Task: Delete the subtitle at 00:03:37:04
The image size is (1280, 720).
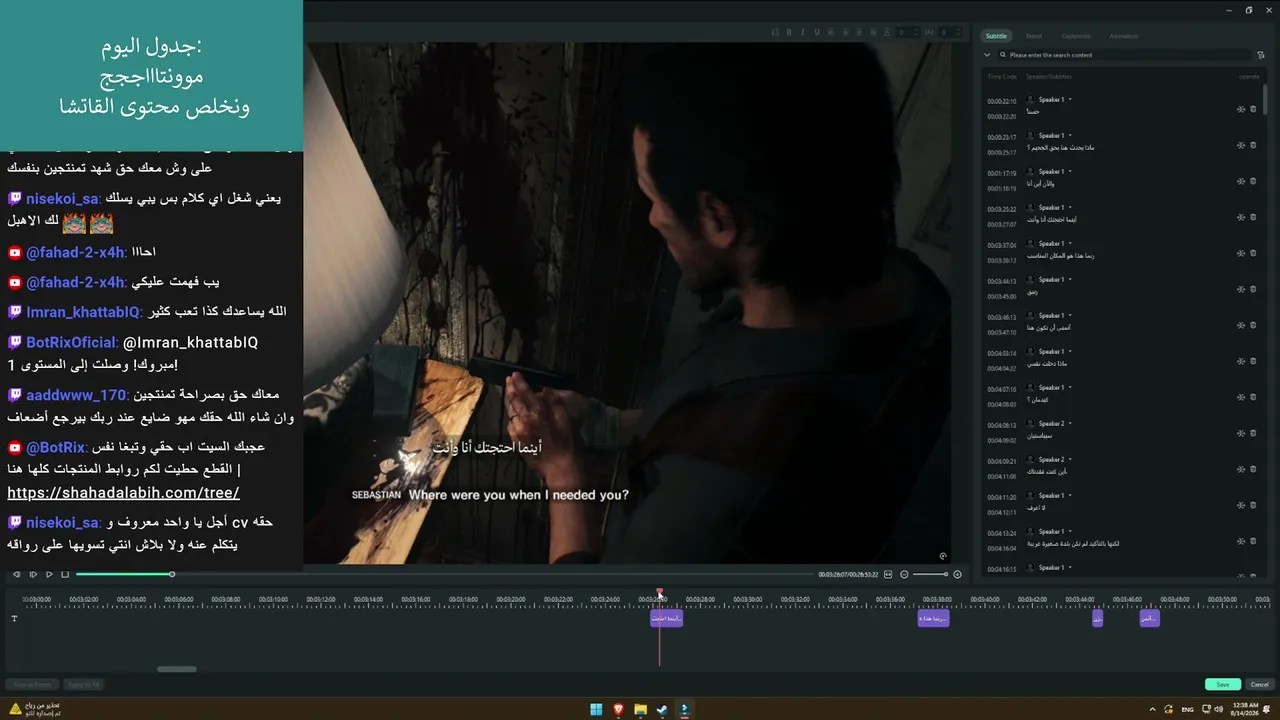Action: click(x=1253, y=253)
